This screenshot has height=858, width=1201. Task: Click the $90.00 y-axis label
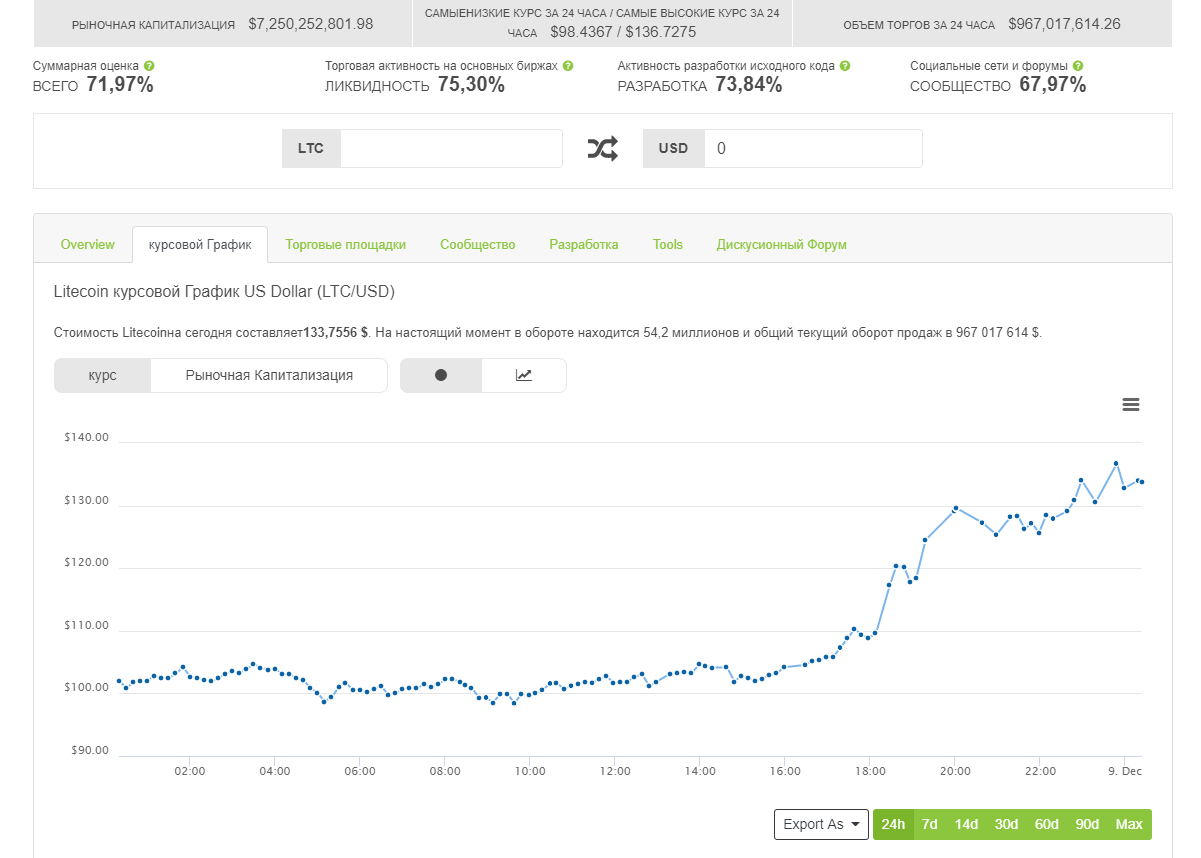90,751
